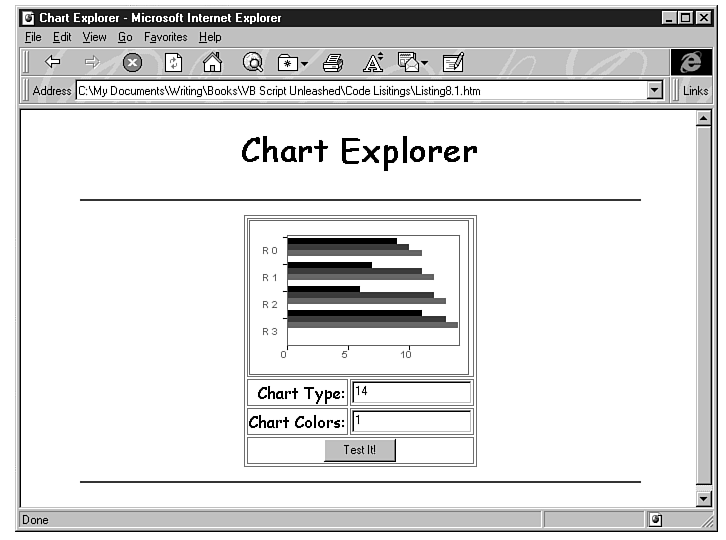This screenshot has height=540, width=726.
Task: Go to the Home page
Action: tap(212, 63)
